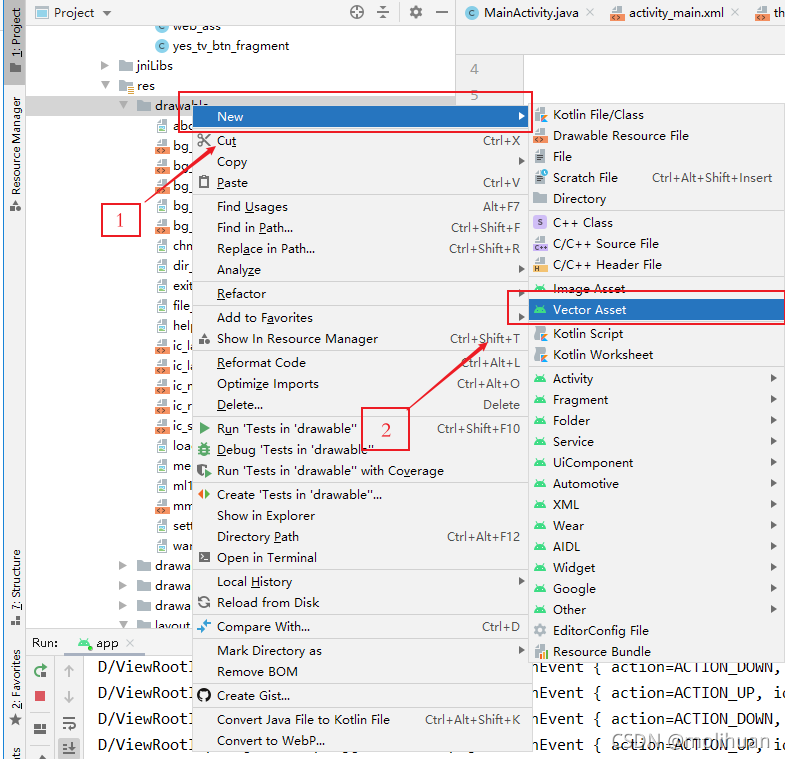Expand the jniLibs folder
Image resolution: width=785 pixels, height=759 pixels.
point(105,66)
